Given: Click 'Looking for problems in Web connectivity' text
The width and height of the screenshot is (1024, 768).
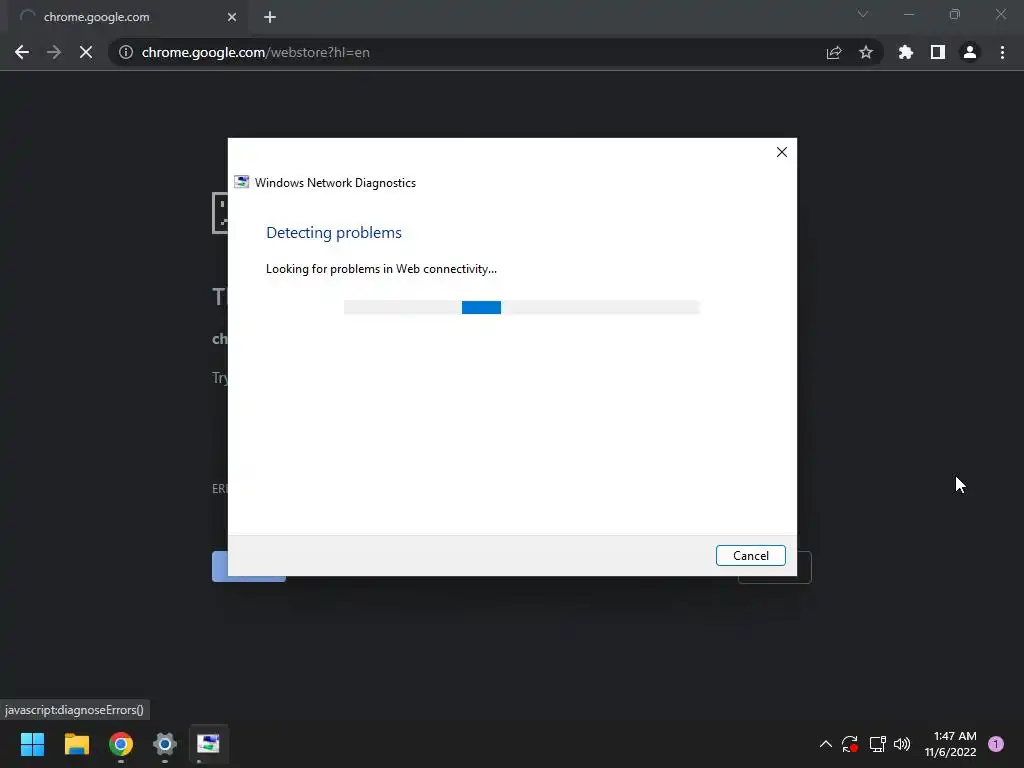Looking at the screenshot, I should coord(381,269).
